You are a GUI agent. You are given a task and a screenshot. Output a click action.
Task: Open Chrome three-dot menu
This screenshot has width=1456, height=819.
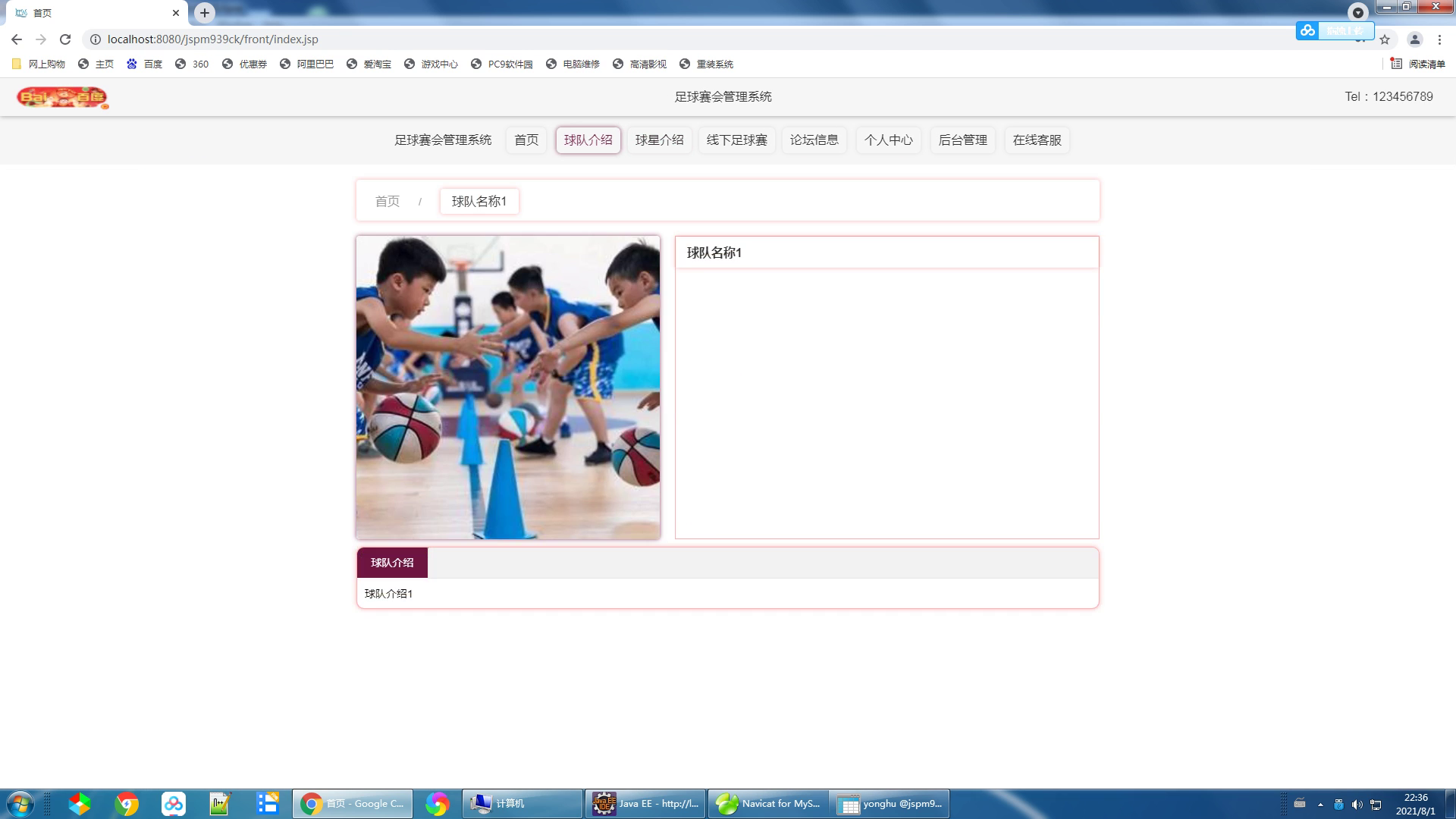coord(1439,39)
